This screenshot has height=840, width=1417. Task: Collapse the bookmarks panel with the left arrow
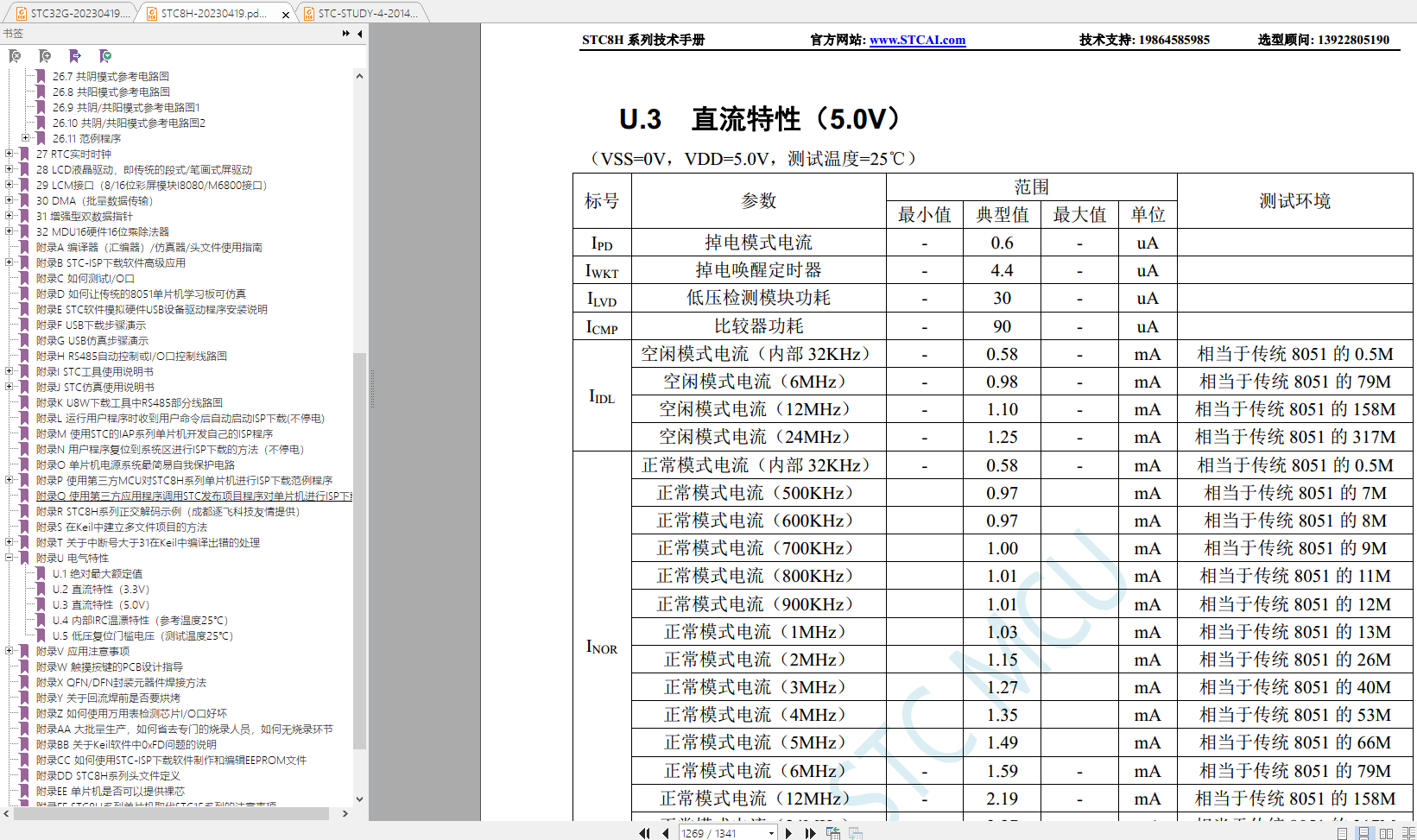359,34
